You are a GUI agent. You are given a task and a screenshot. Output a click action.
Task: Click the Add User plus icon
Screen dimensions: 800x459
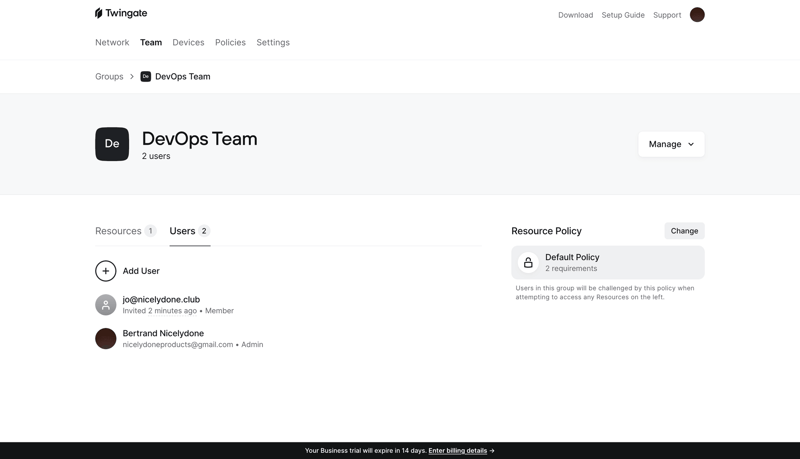tap(106, 271)
